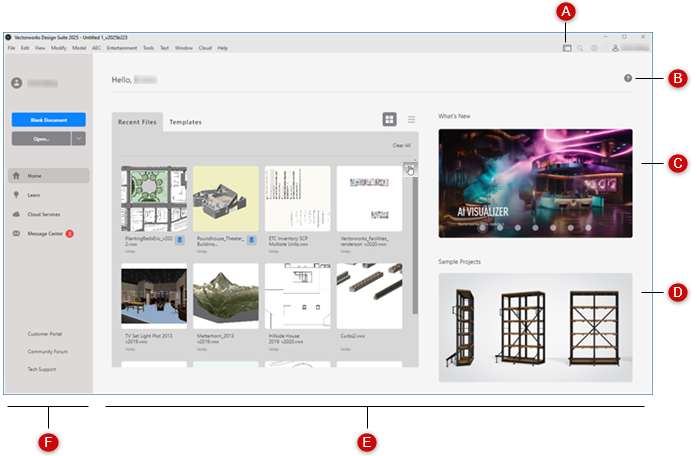Expand the Open button dropdown arrow
The height and width of the screenshot is (456, 697).
(x=79, y=139)
